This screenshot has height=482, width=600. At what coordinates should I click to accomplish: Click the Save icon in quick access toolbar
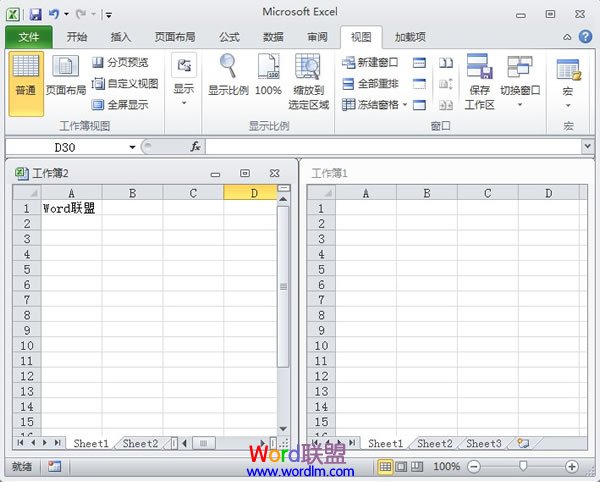36,15
